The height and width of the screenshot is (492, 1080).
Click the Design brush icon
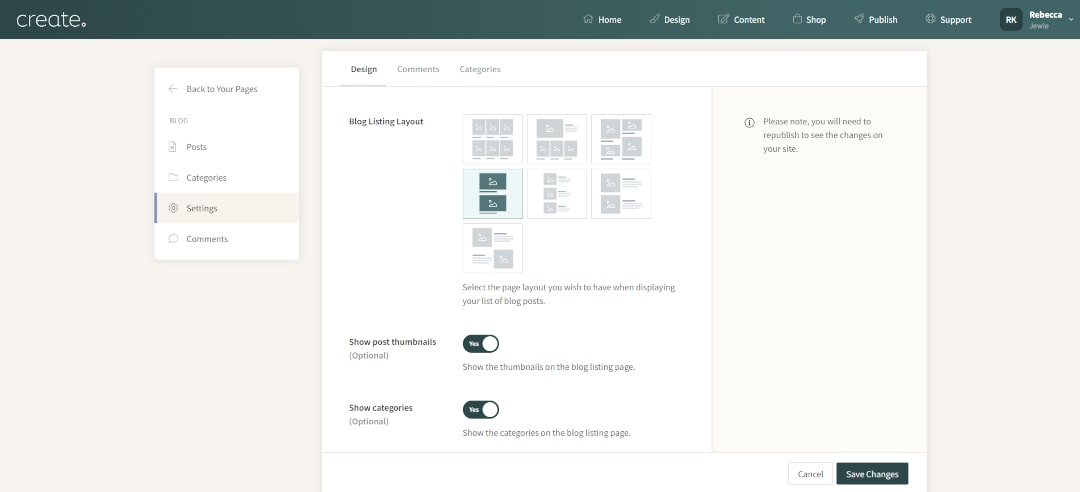coord(654,19)
